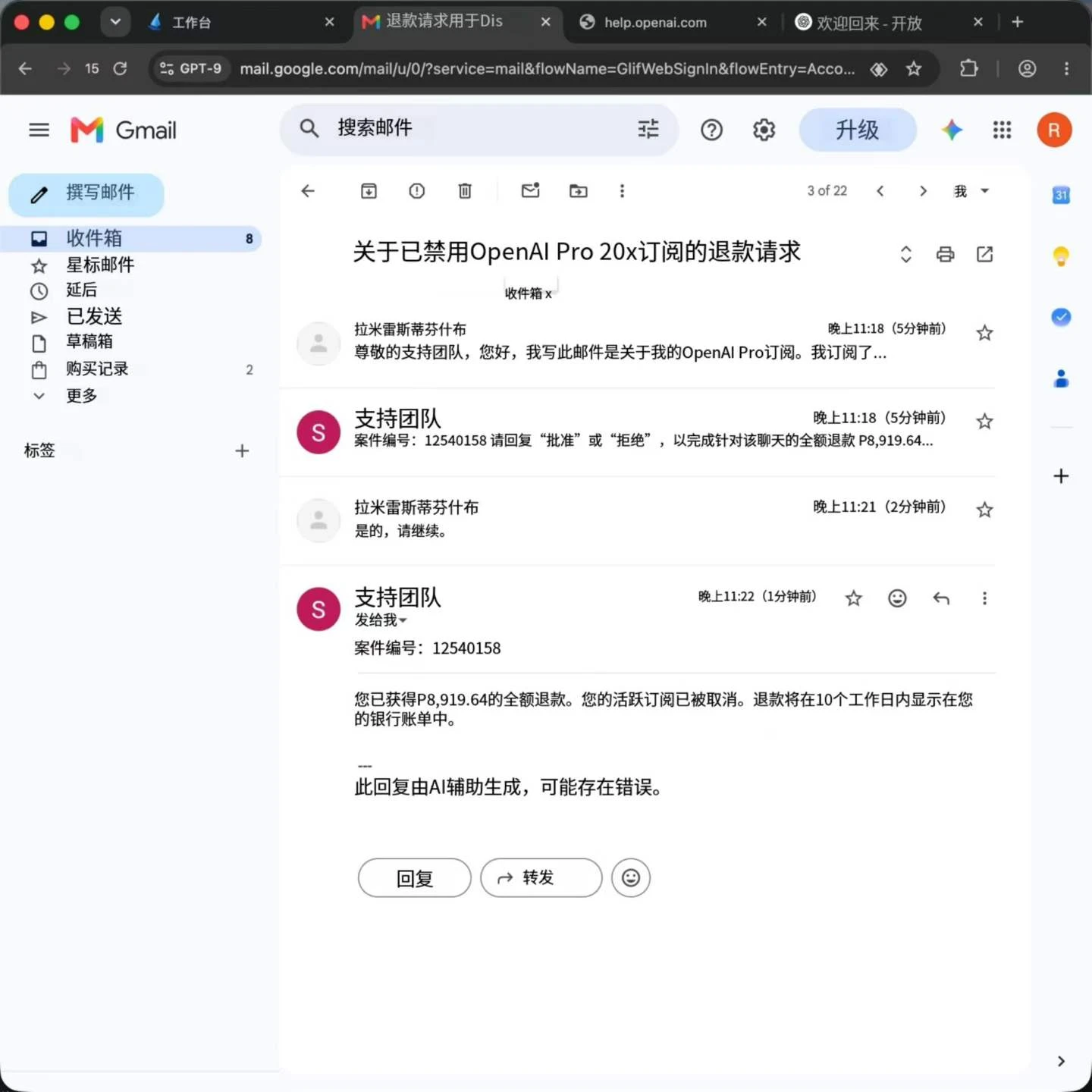Click the 搜索邮件 search field
This screenshot has width=1092, height=1092.
click(x=479, y=129)
